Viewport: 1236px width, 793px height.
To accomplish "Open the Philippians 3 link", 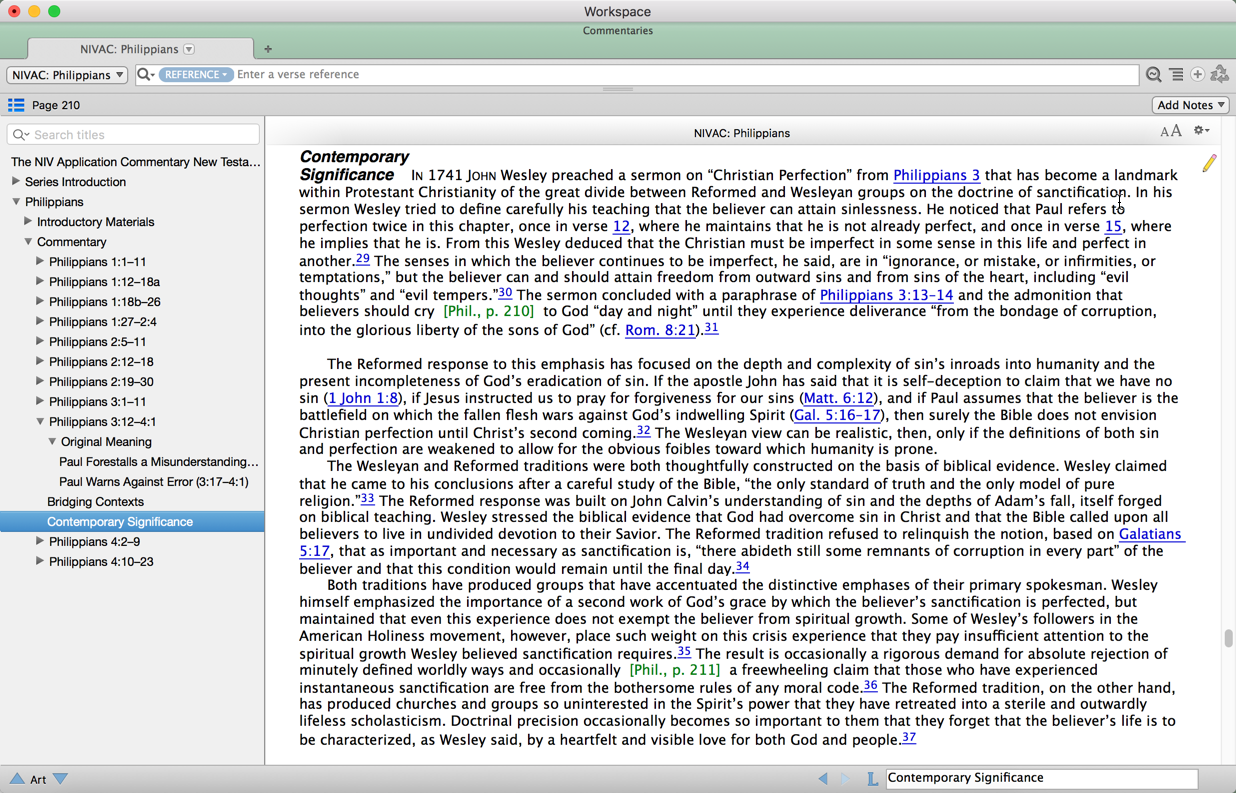I will pos(936,175).
